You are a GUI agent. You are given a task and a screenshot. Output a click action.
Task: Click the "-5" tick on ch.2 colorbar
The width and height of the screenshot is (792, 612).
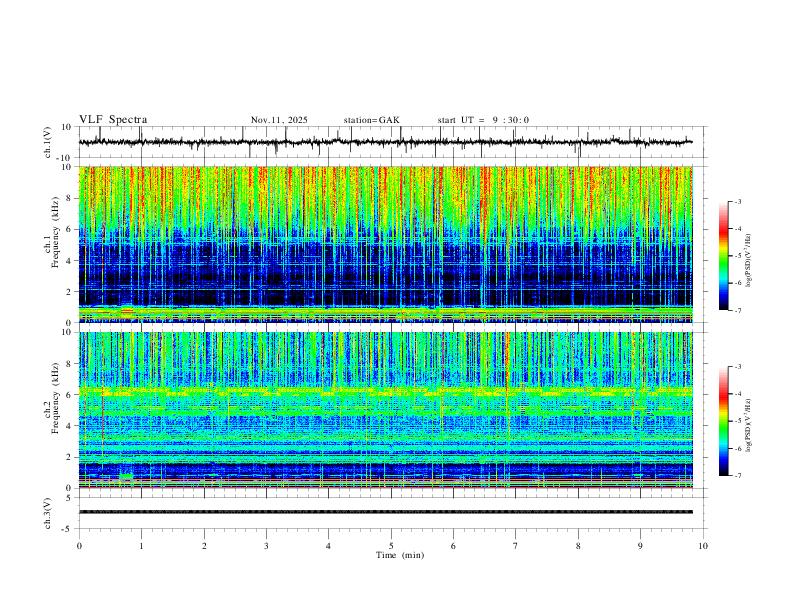pos(738,421)
